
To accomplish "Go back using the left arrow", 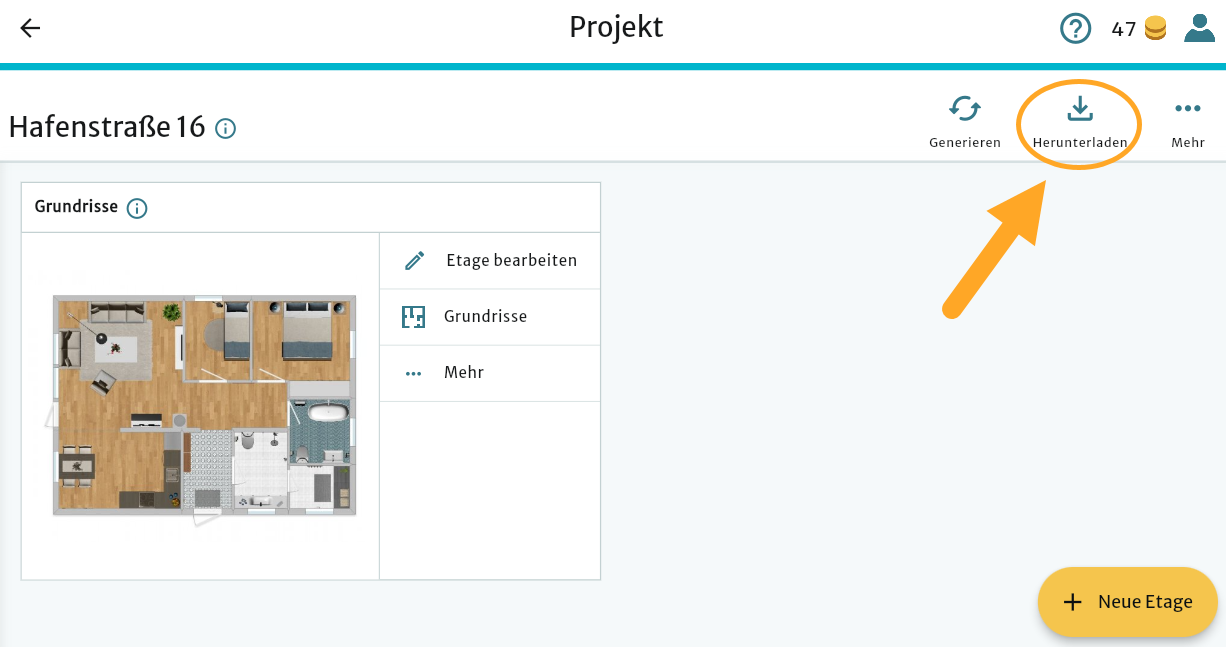I will (x=30, y=28).
